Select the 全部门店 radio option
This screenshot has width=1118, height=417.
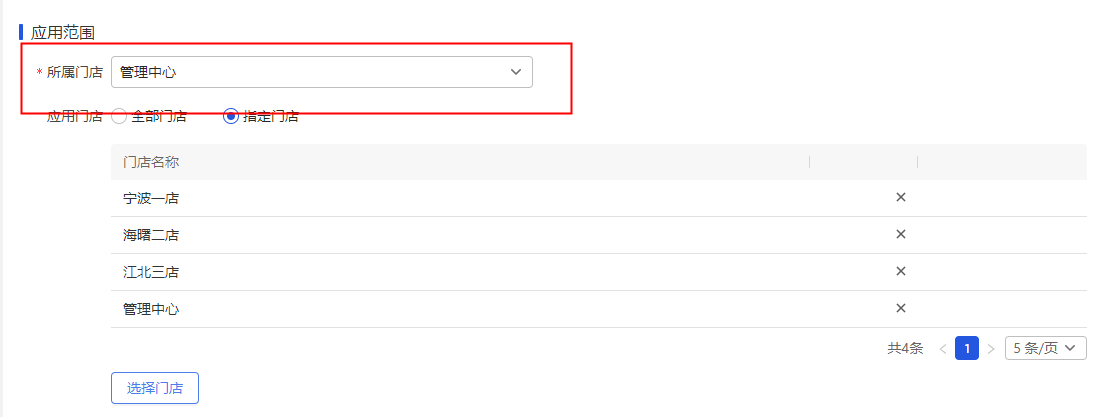click(119, 116)
